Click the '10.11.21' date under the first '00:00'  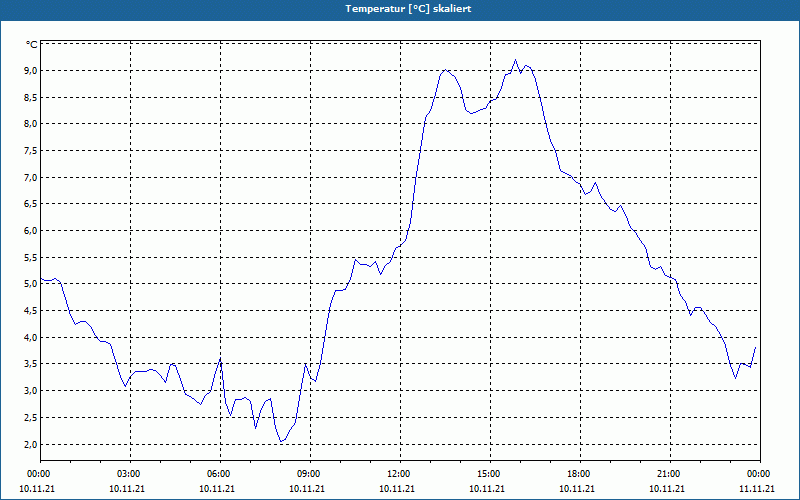37,489
